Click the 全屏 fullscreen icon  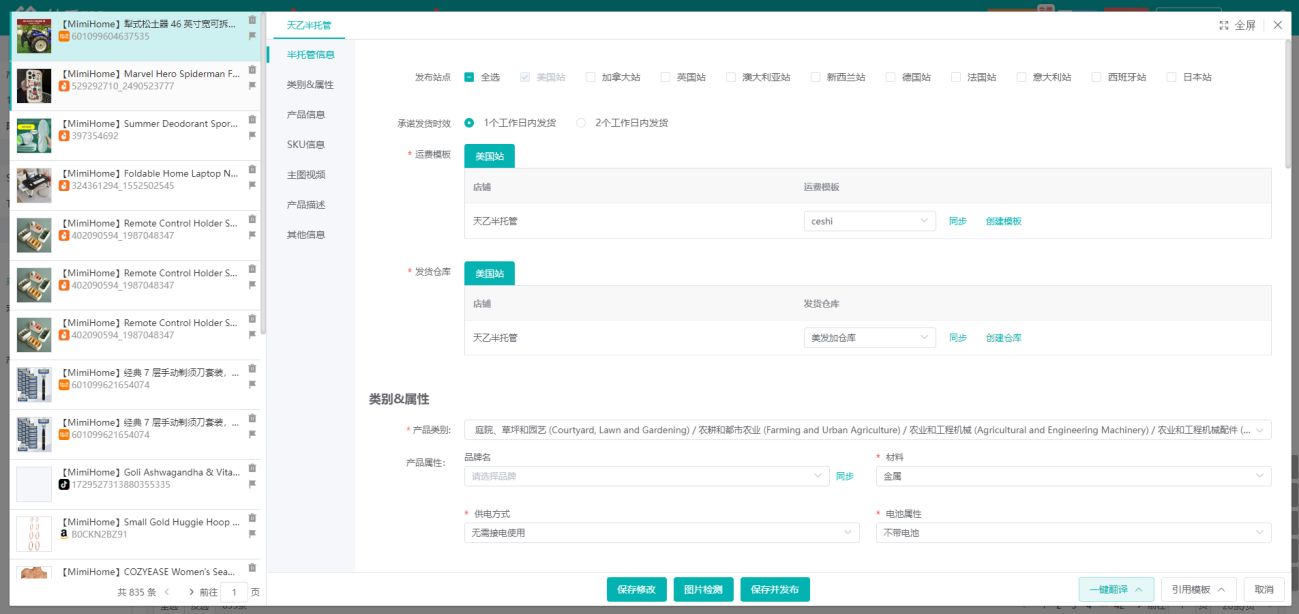(x=1224, y=26)
